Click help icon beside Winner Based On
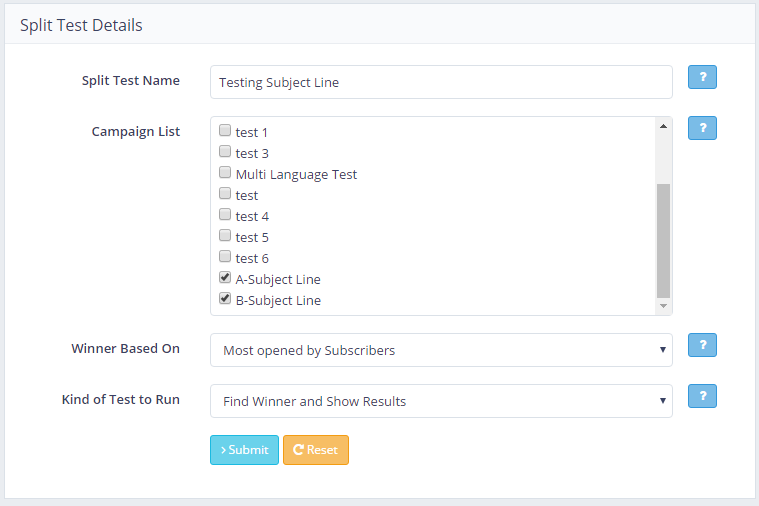 [x=702, y=345]
